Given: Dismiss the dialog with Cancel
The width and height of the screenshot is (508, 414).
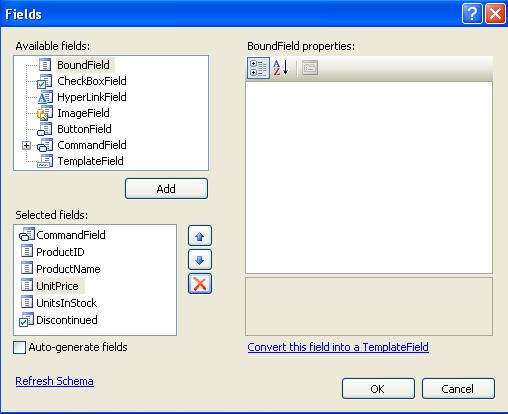Looking at the screenshot, I should 458,389.
